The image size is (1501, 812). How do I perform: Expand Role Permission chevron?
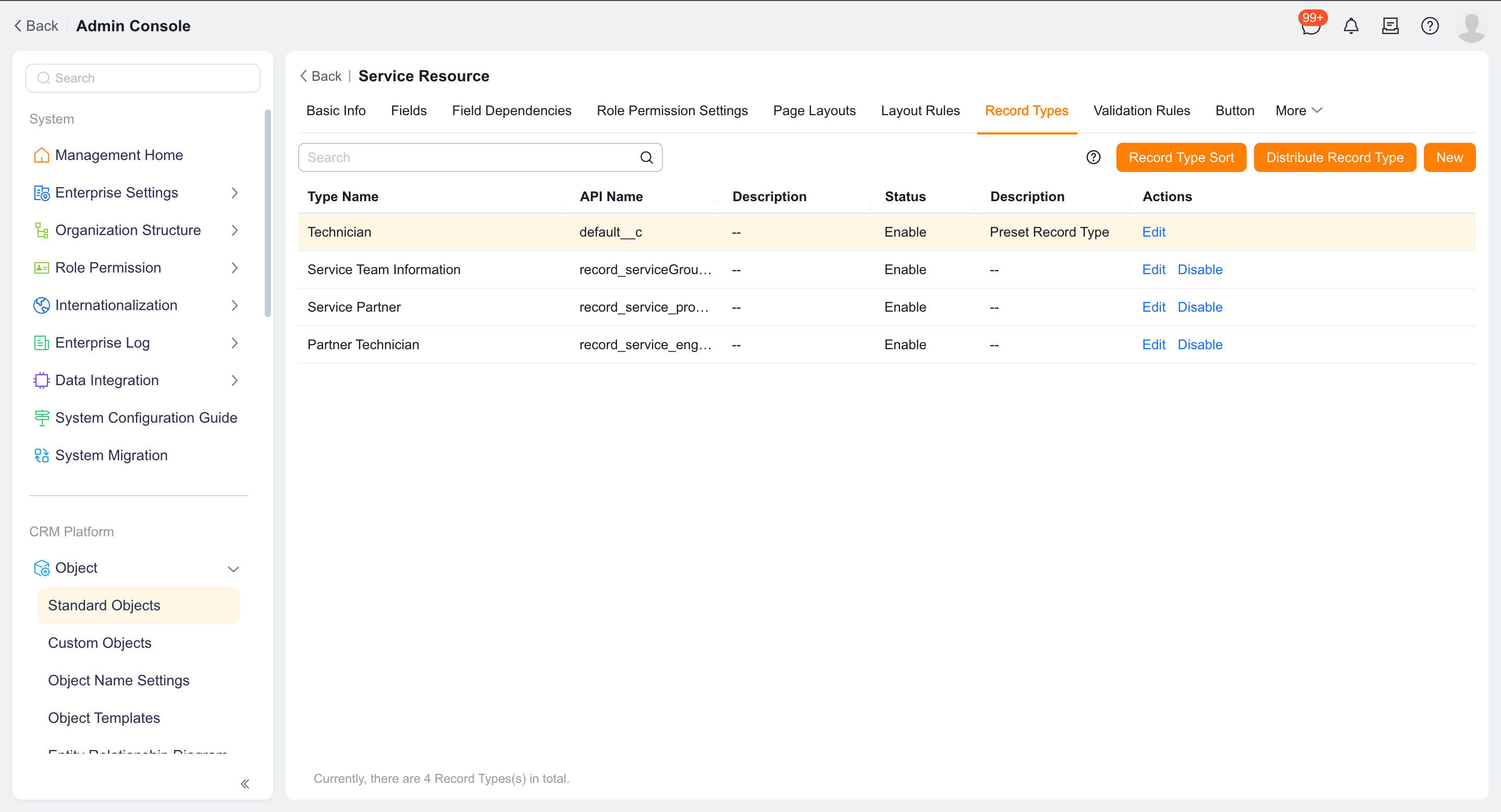click(x=234, y=268)
